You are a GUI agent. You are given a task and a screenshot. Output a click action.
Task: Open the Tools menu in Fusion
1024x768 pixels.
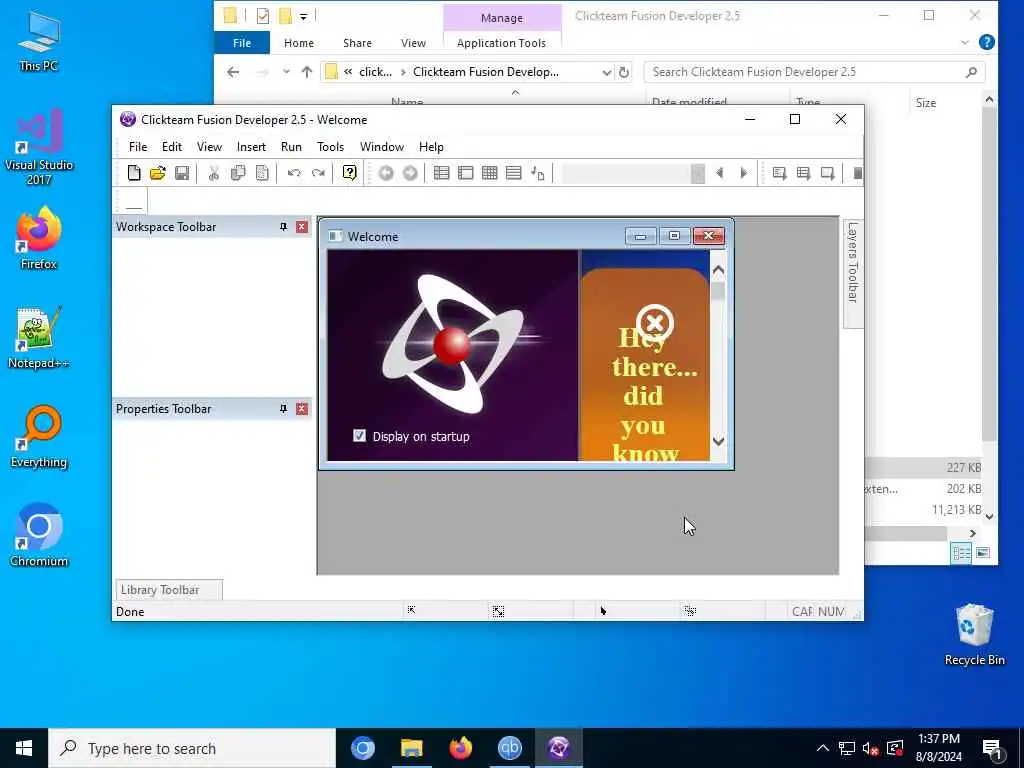tap(330, 147)
